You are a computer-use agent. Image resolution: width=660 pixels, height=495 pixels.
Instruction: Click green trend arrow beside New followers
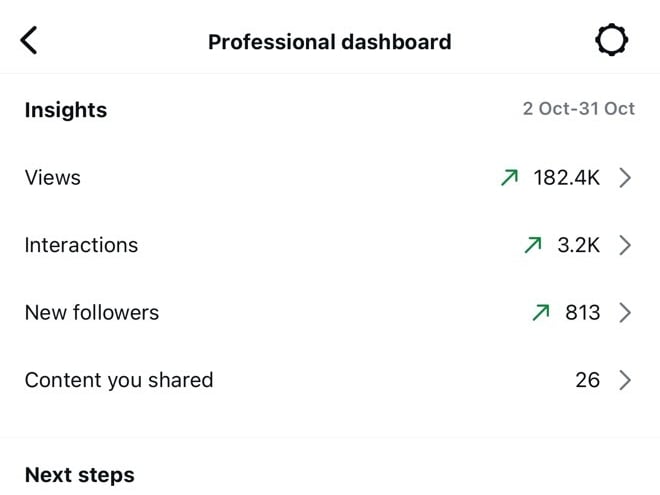tap(541, 312)
